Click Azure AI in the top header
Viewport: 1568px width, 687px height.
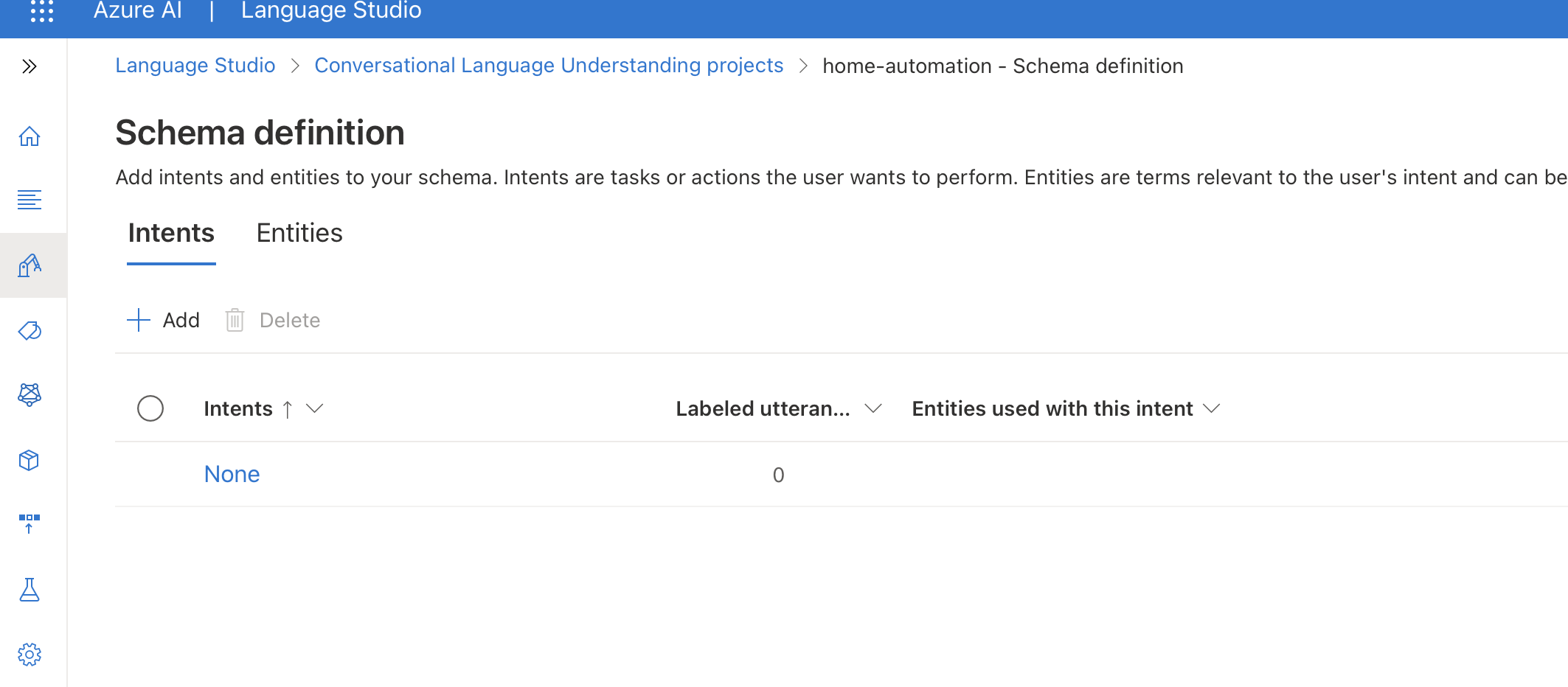pos(138,11)
